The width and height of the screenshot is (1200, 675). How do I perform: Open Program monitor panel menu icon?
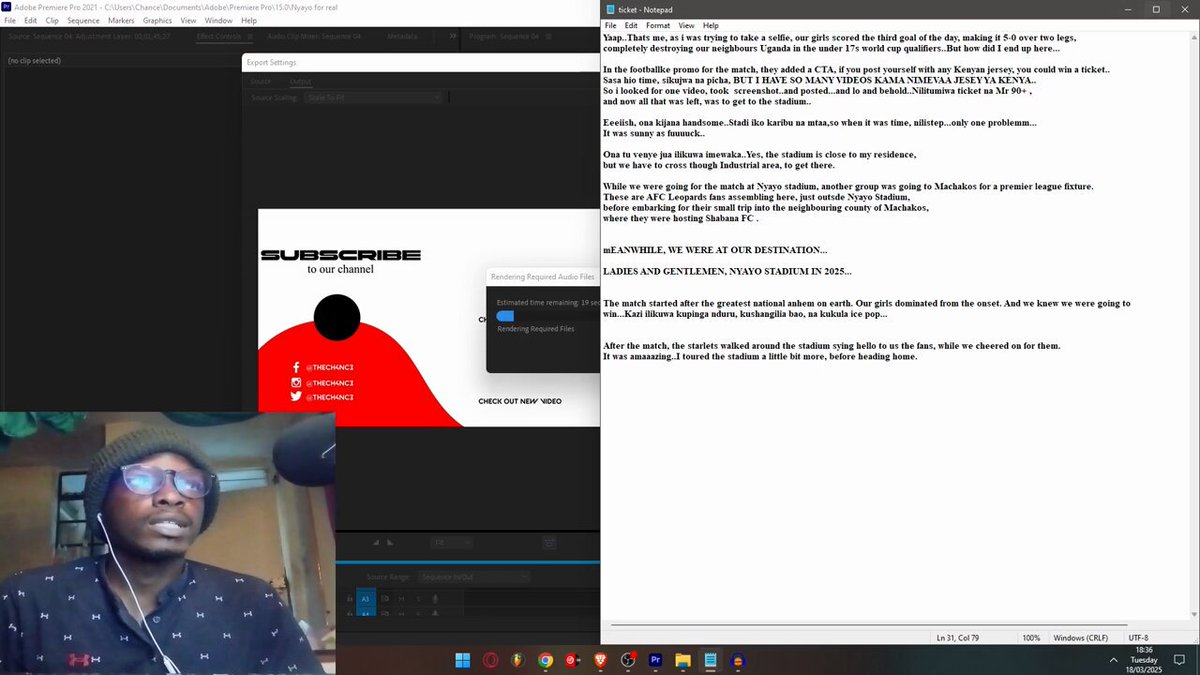click(x=548, y=36)
